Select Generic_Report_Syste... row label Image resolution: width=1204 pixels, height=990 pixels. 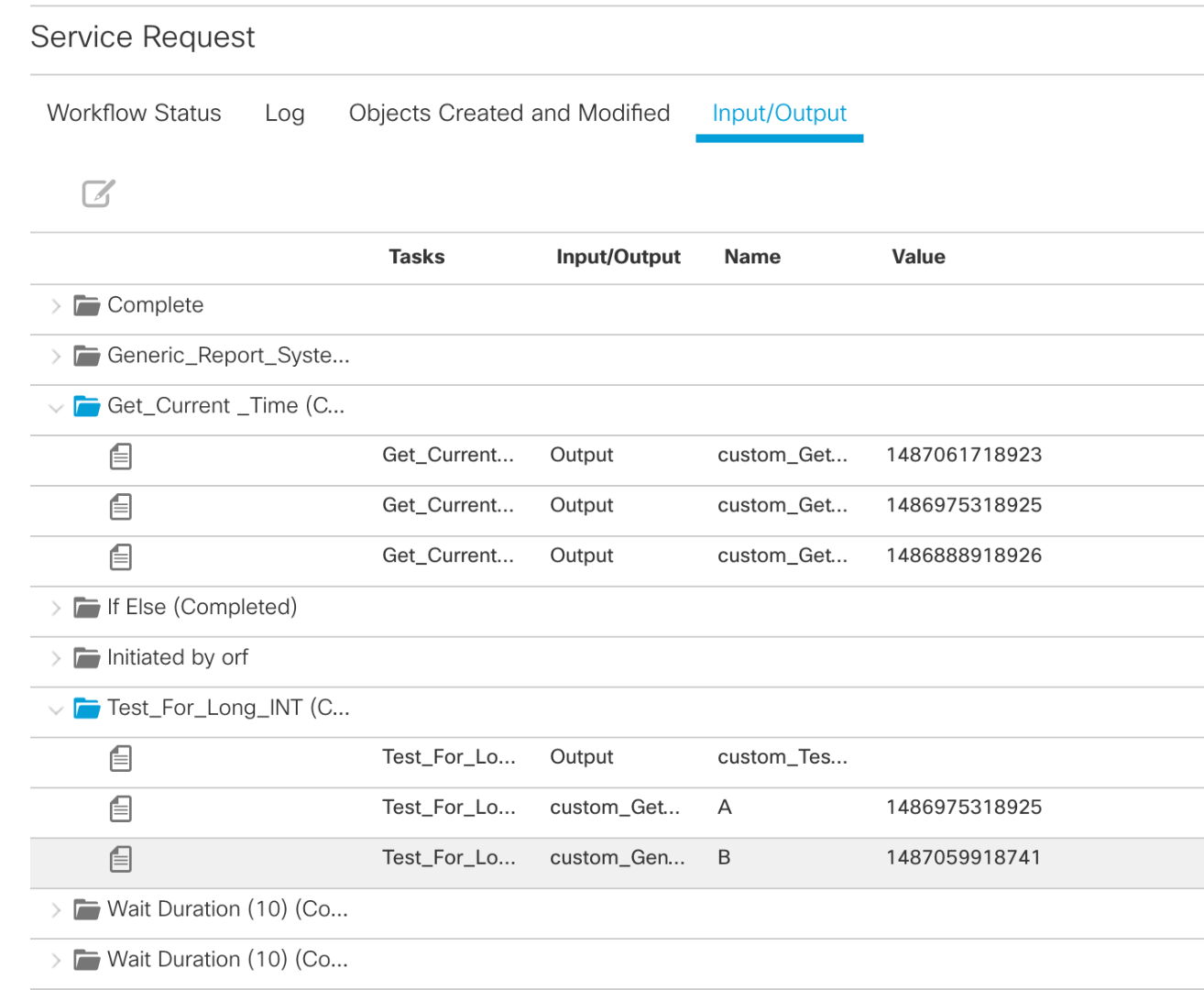(x=228, y=356)
